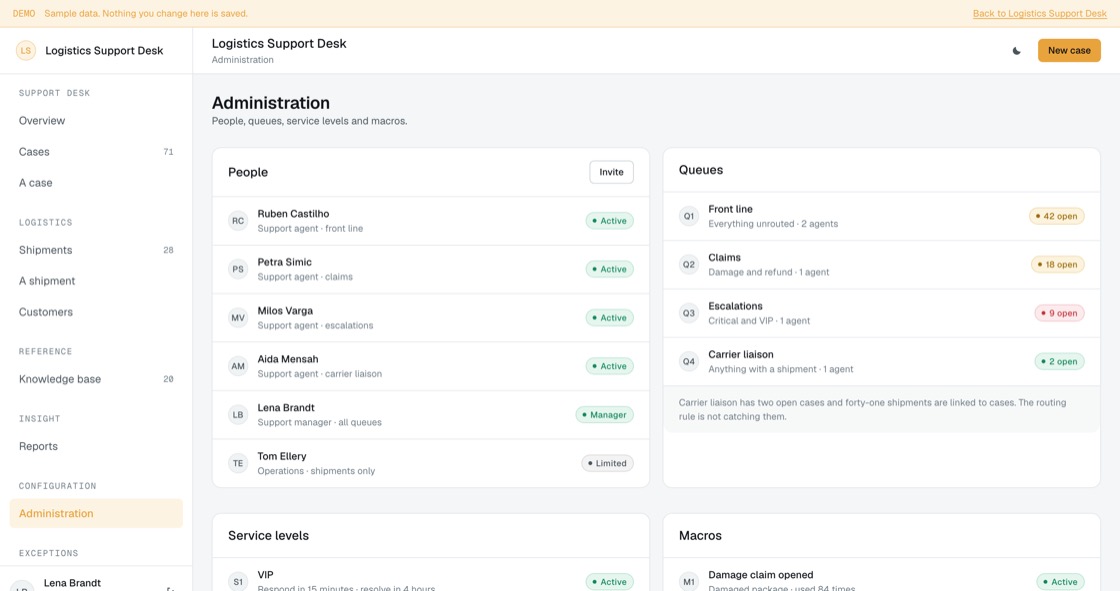
Task: Open the Carrier liaison queue title
Action: (x=741, y=354)
